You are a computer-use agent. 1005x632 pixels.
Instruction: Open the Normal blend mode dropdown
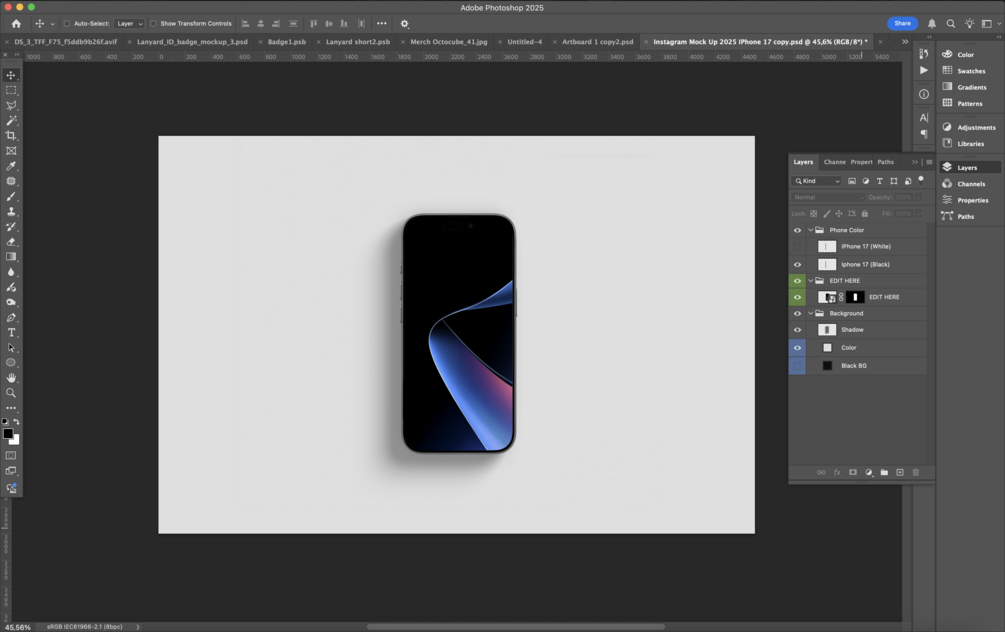[x=828, y=197]
